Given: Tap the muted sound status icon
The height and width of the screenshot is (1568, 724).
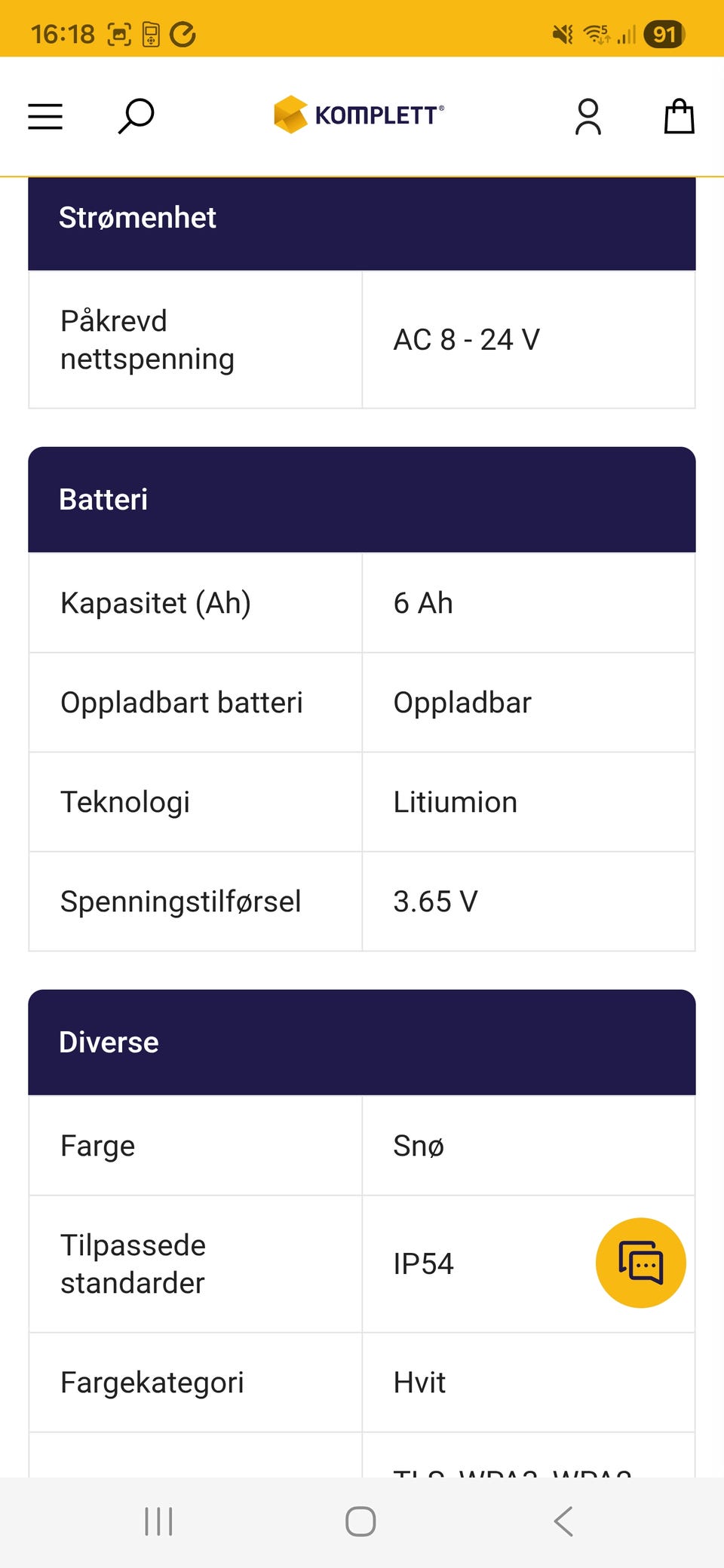Looking at the screenshot, I should (x=563, y=34).
